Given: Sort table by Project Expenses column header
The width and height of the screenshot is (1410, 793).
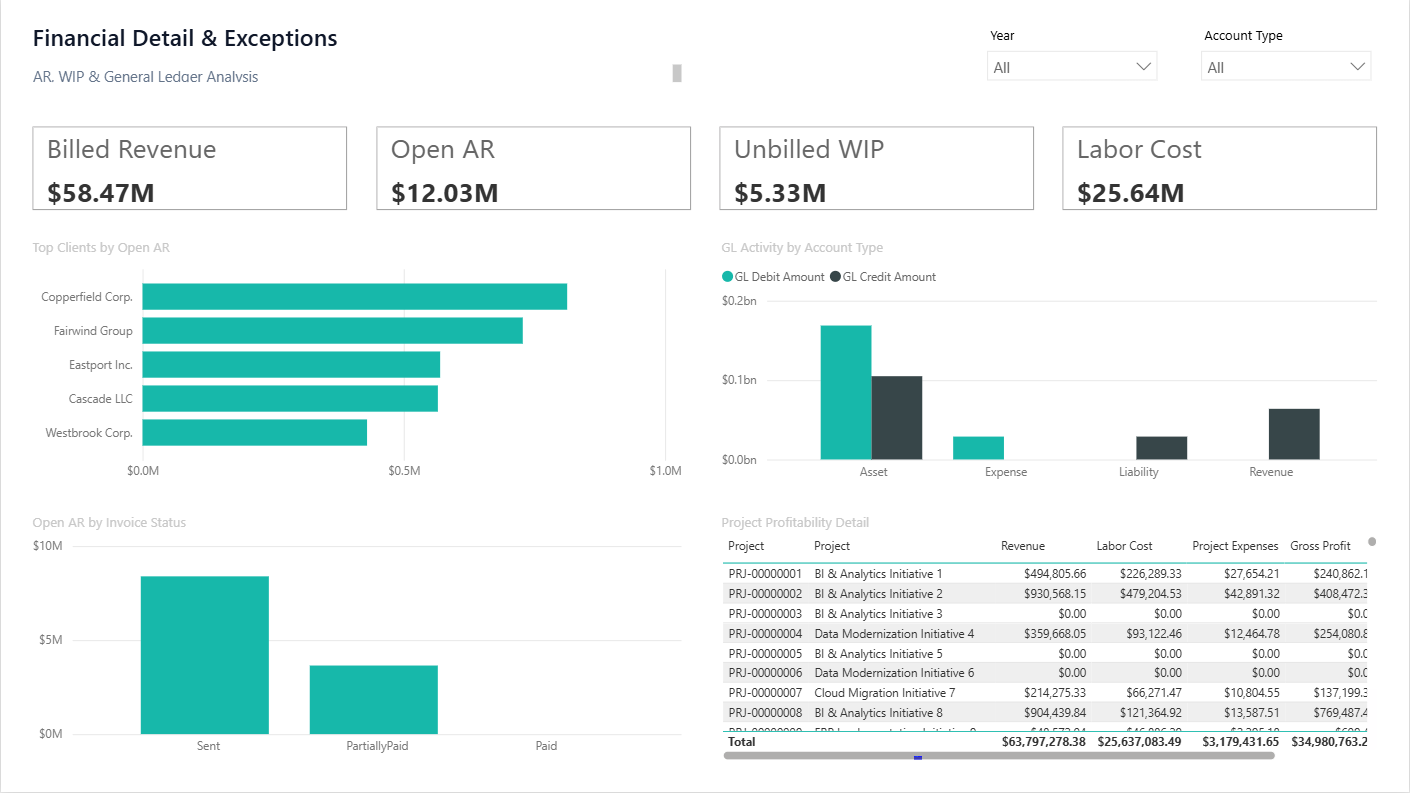Looking at the screenshot, I should [1236, 546].
